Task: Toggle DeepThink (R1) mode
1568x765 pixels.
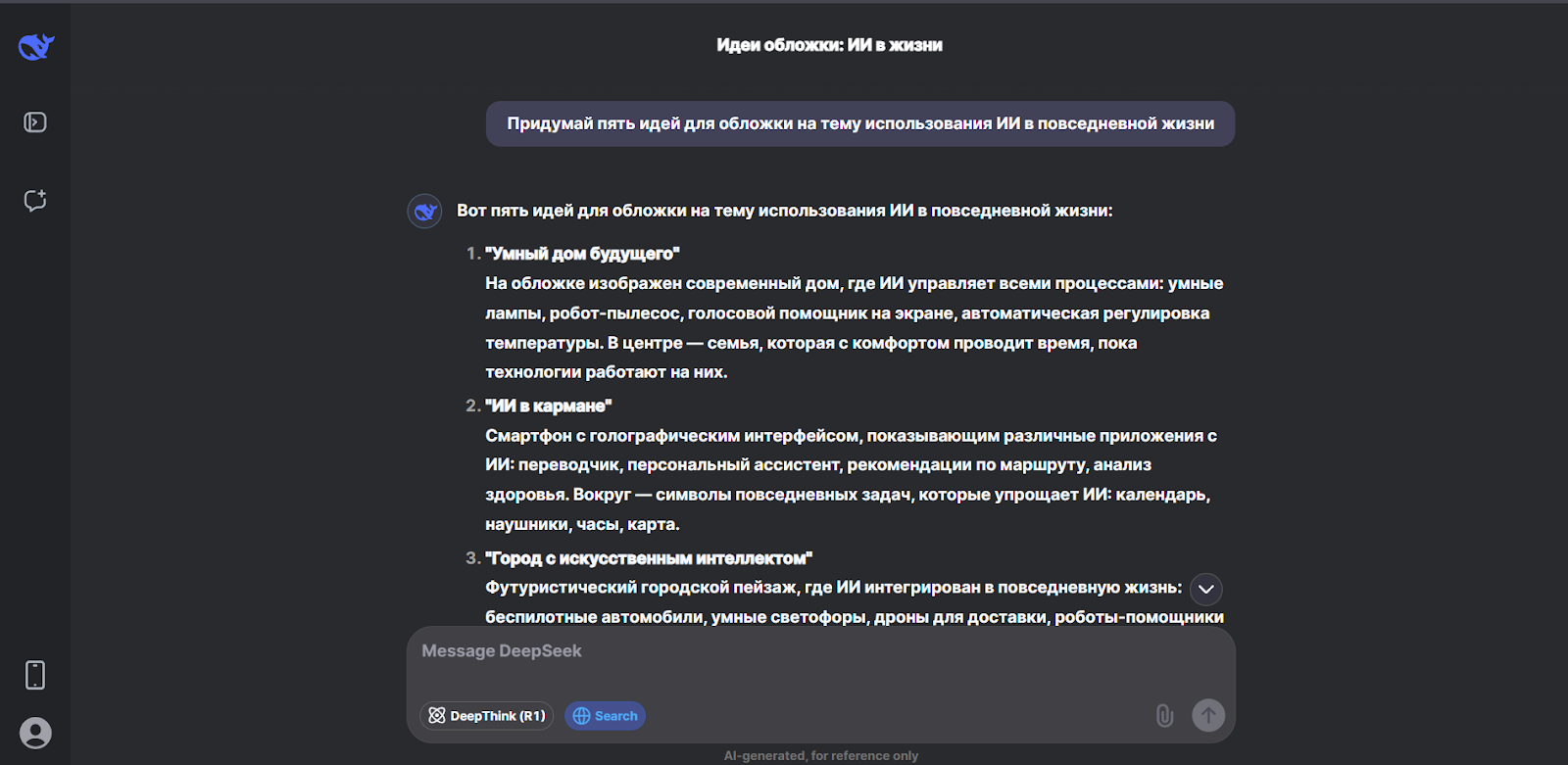Action: tap(487, 716)
